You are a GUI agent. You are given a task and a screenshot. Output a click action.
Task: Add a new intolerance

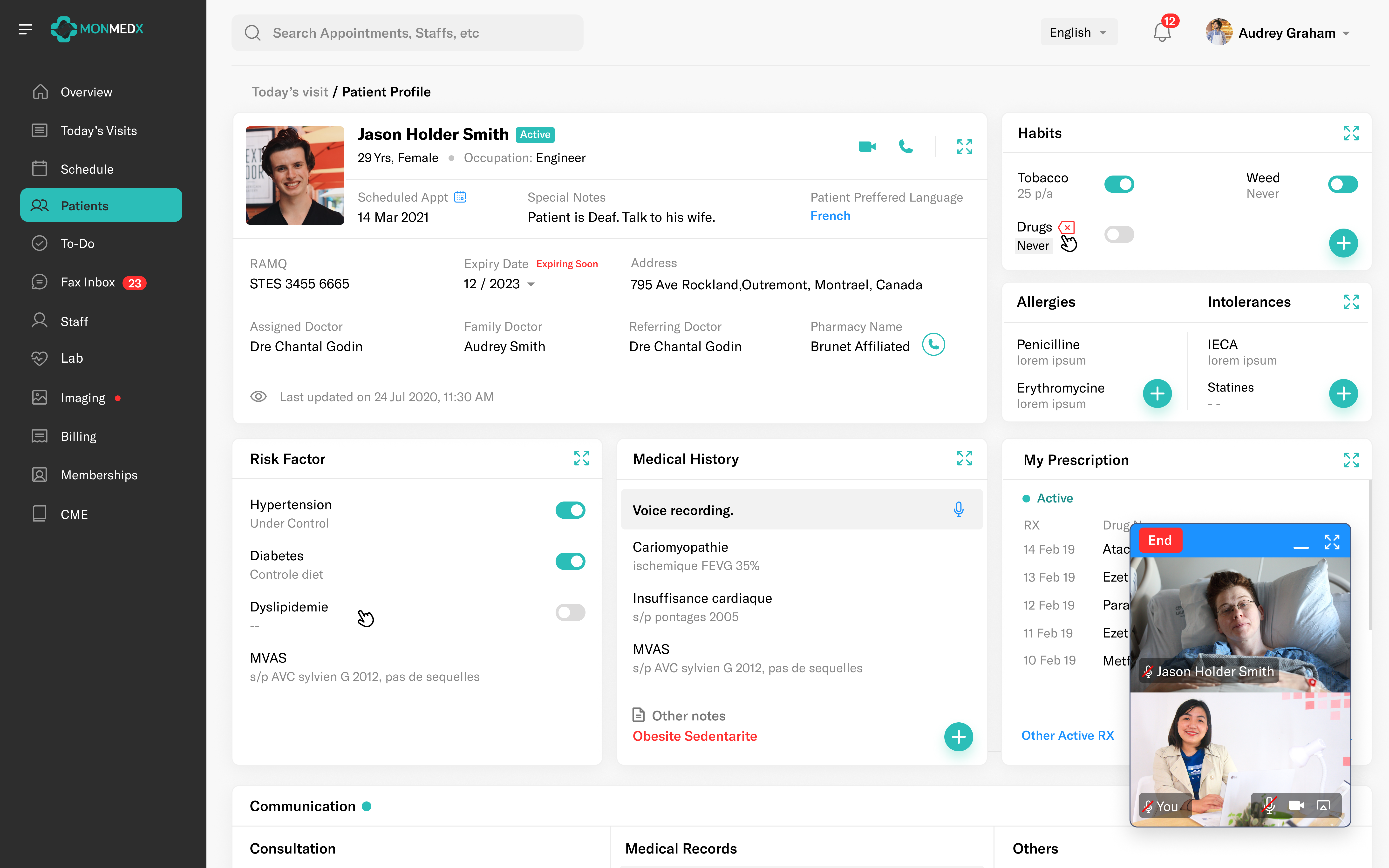[1343, 394]
